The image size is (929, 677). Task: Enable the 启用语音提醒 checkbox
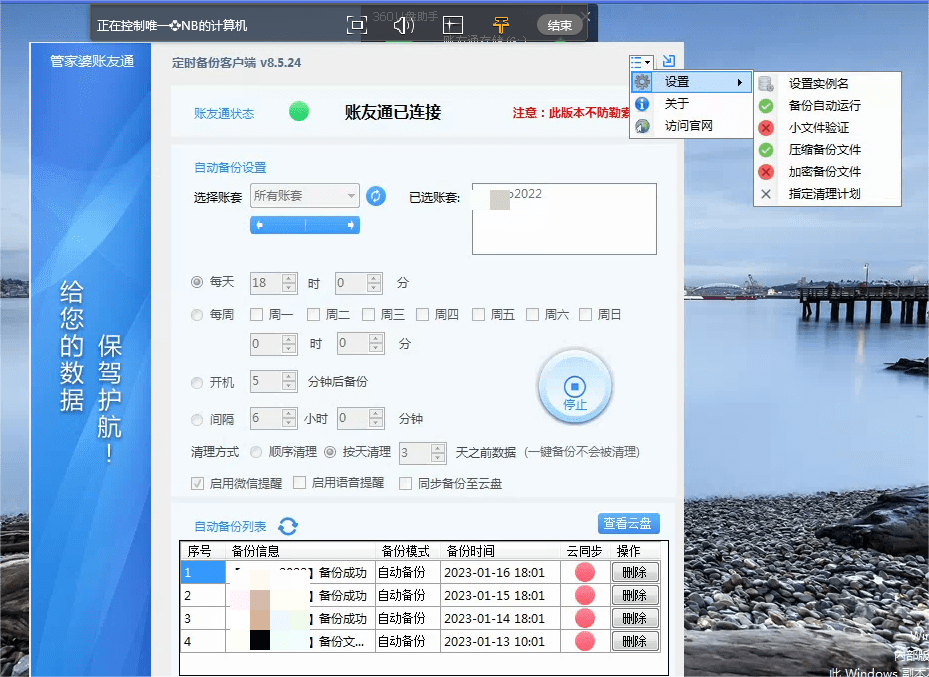[x=300, y=483]
